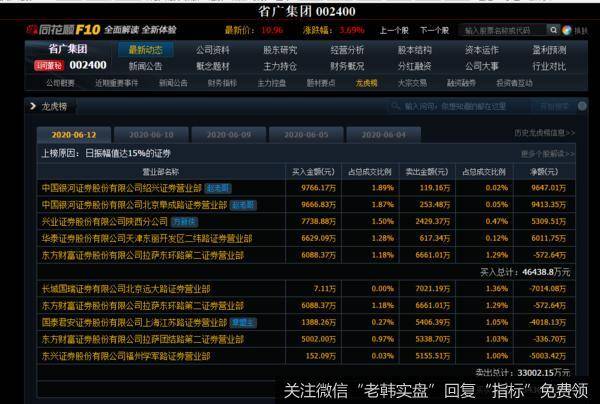
Task: Click the 9766.17万 buy amount cell
Action: click(318, 188)
